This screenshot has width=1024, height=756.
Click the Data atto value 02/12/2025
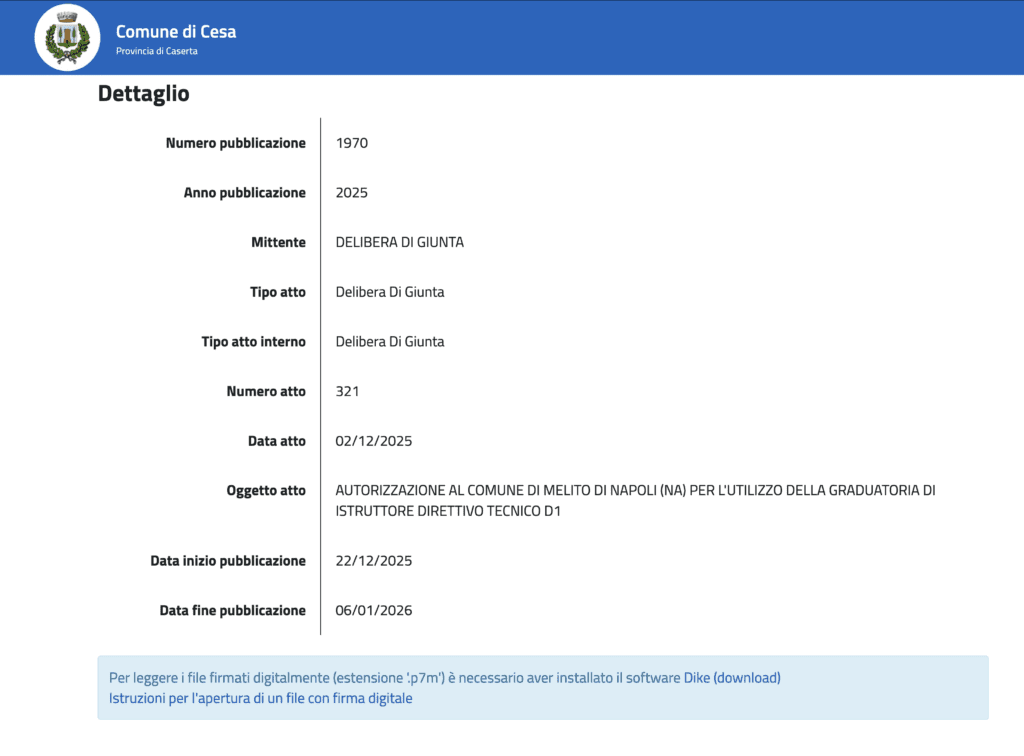point(374,441)
